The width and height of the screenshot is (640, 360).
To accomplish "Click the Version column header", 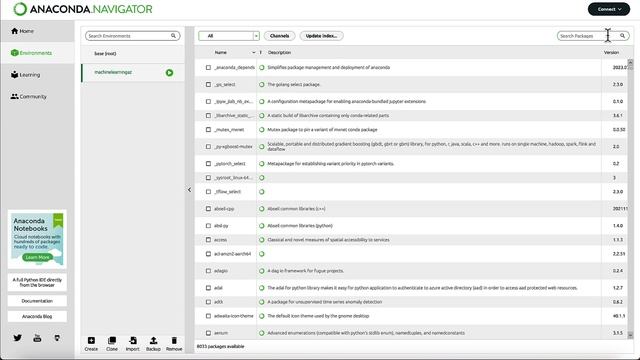I will [x=611, y=53].
